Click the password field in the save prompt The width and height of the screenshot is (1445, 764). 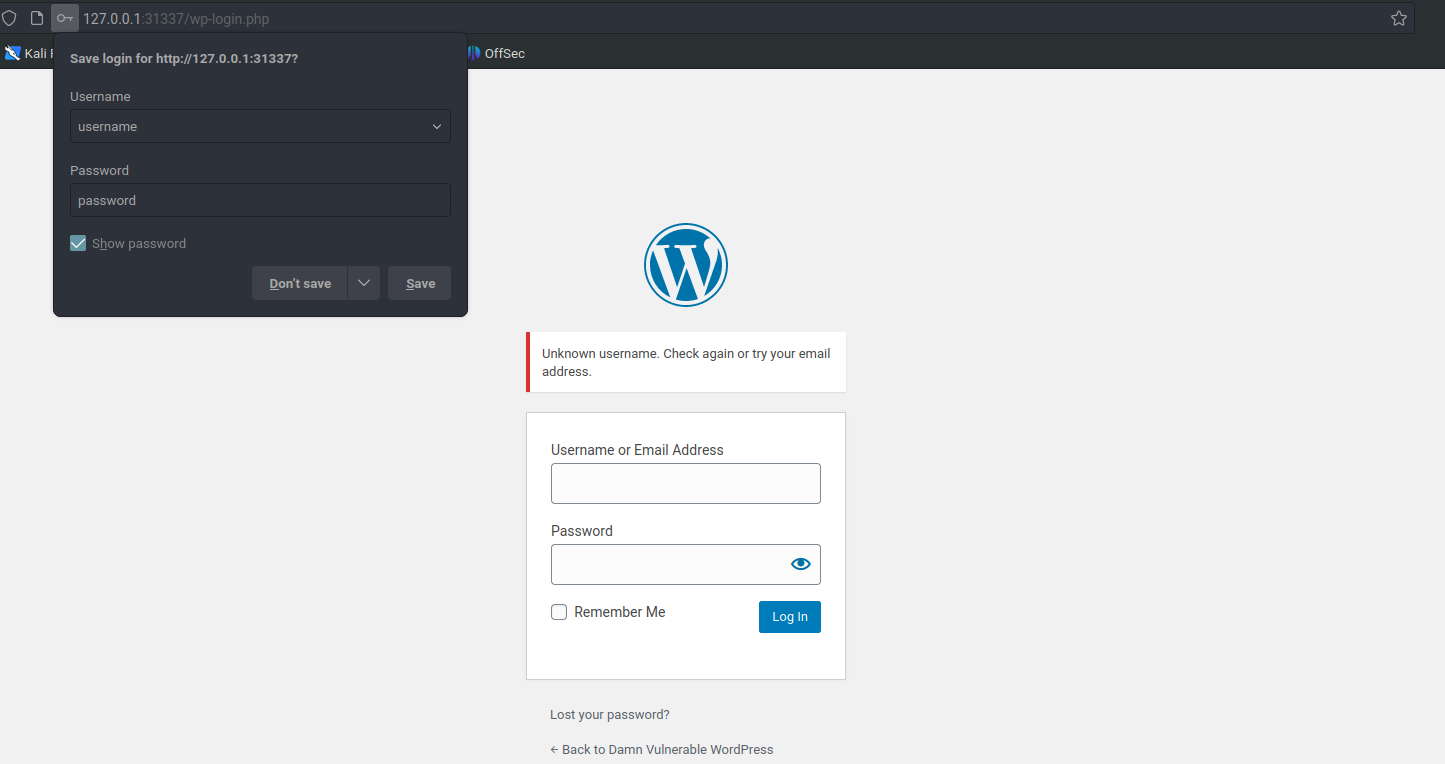pos(260,200)
